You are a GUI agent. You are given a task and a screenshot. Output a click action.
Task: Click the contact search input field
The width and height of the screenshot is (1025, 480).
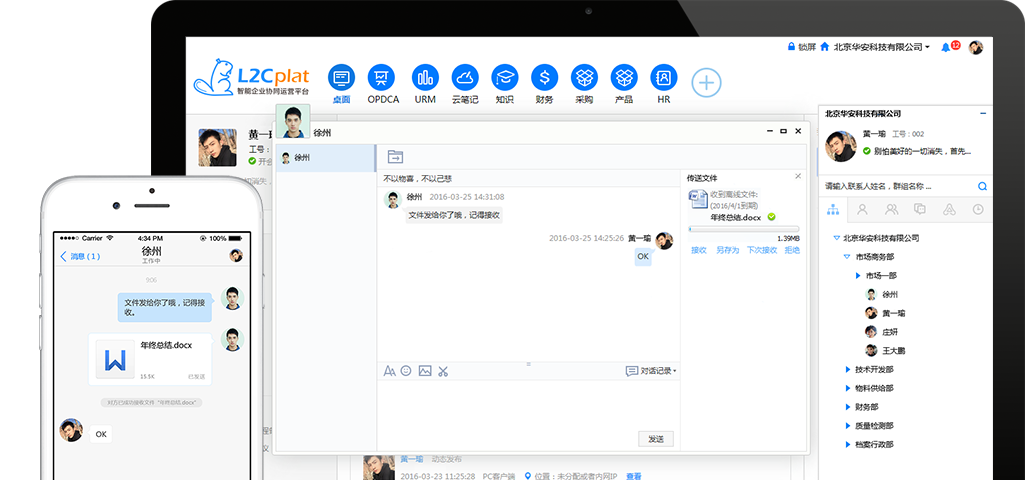click(x=898, y=186)
